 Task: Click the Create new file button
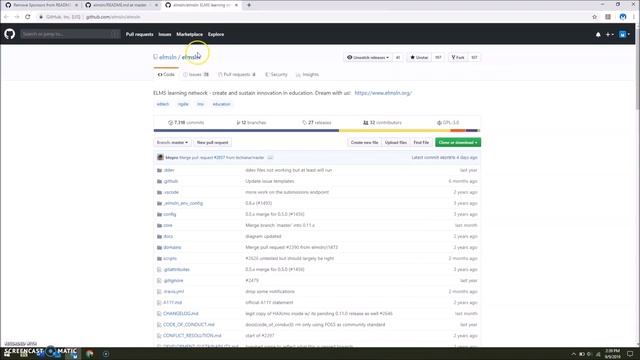click(364, 142)
